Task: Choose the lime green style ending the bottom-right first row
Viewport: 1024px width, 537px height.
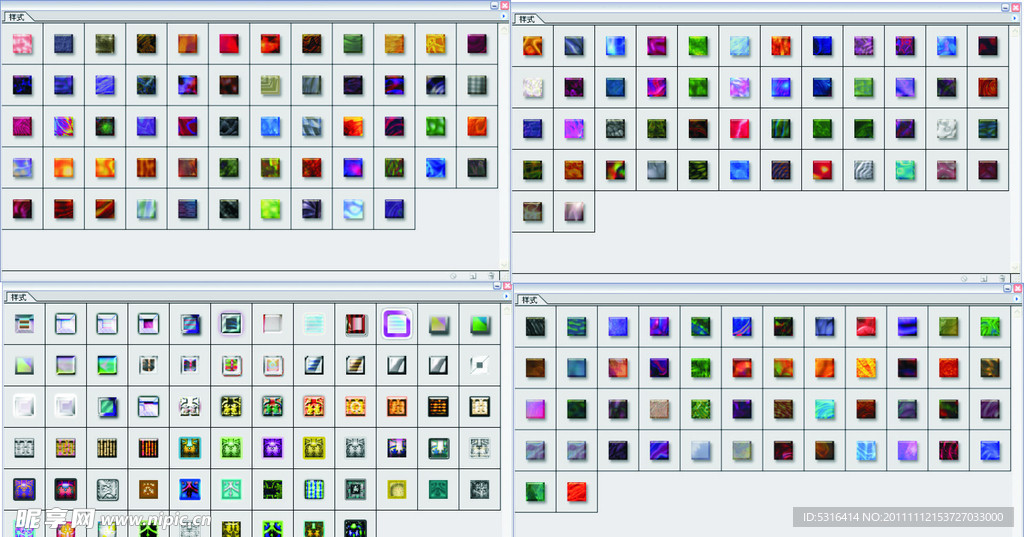Action: coord(990,327)
